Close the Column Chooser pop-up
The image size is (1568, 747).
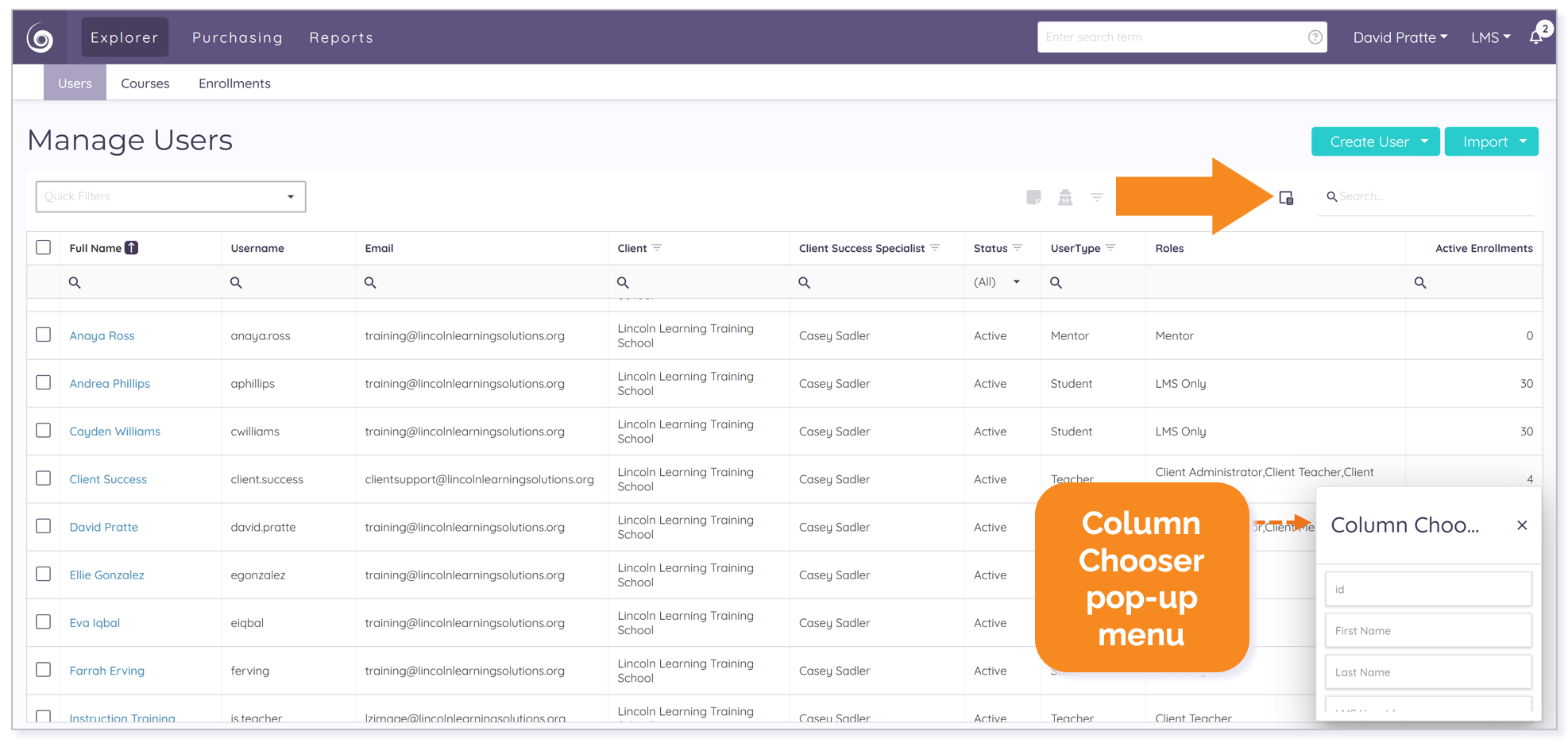click(x=1522, y=525)
